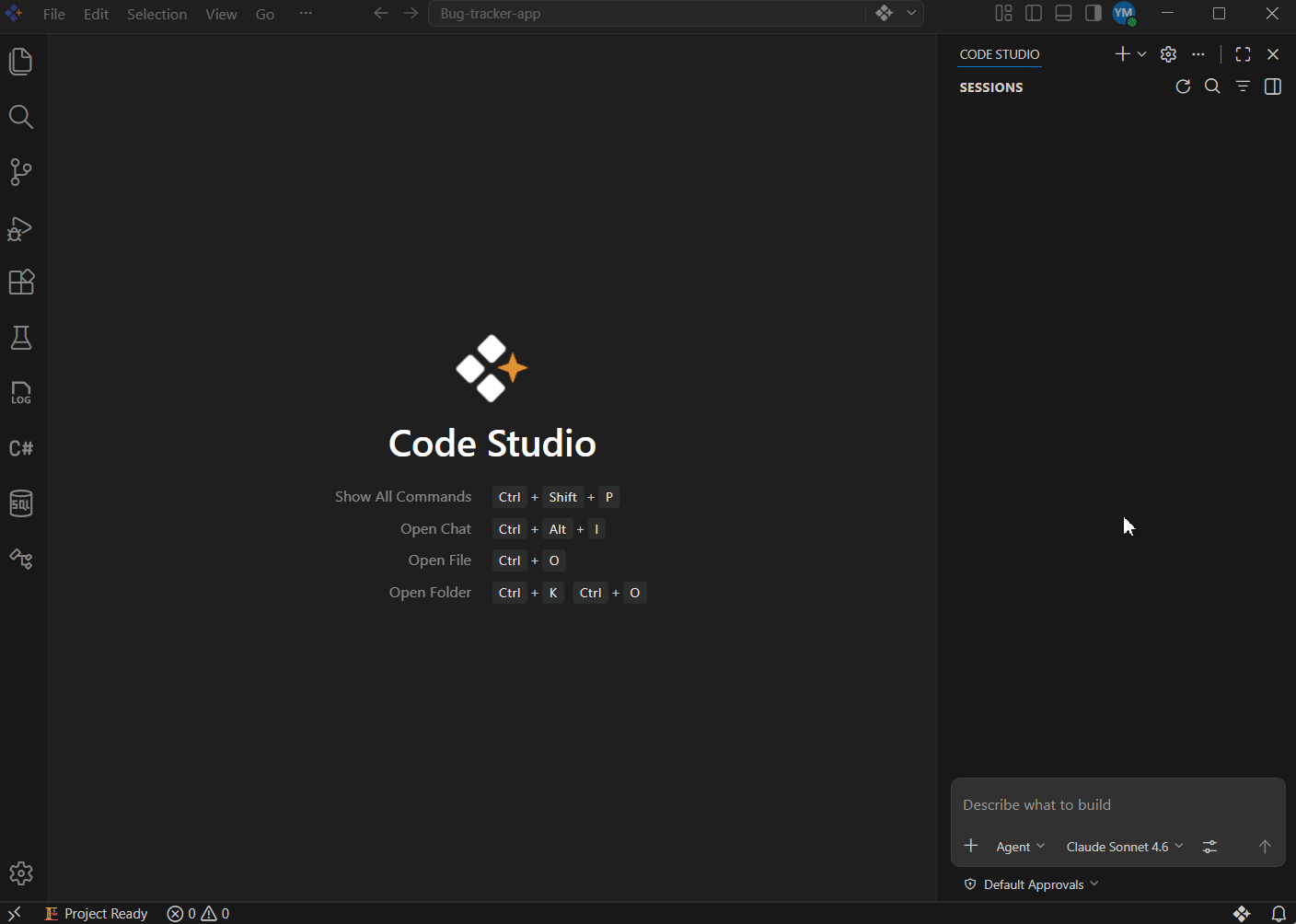Click the Open File link

coord(440,560)
